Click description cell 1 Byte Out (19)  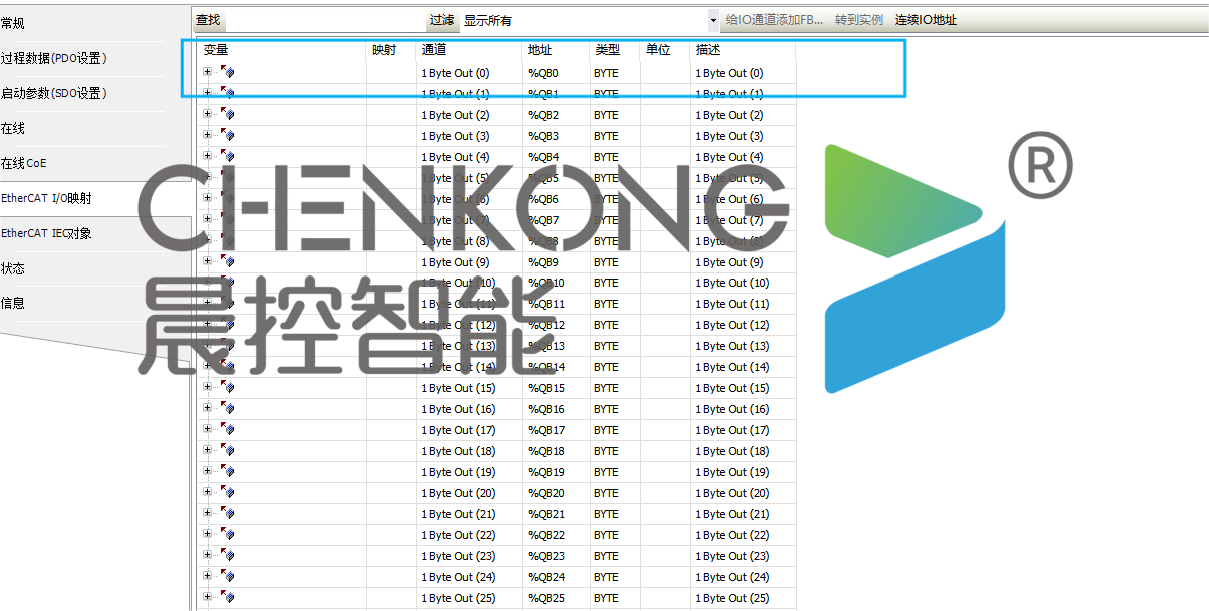743,472
